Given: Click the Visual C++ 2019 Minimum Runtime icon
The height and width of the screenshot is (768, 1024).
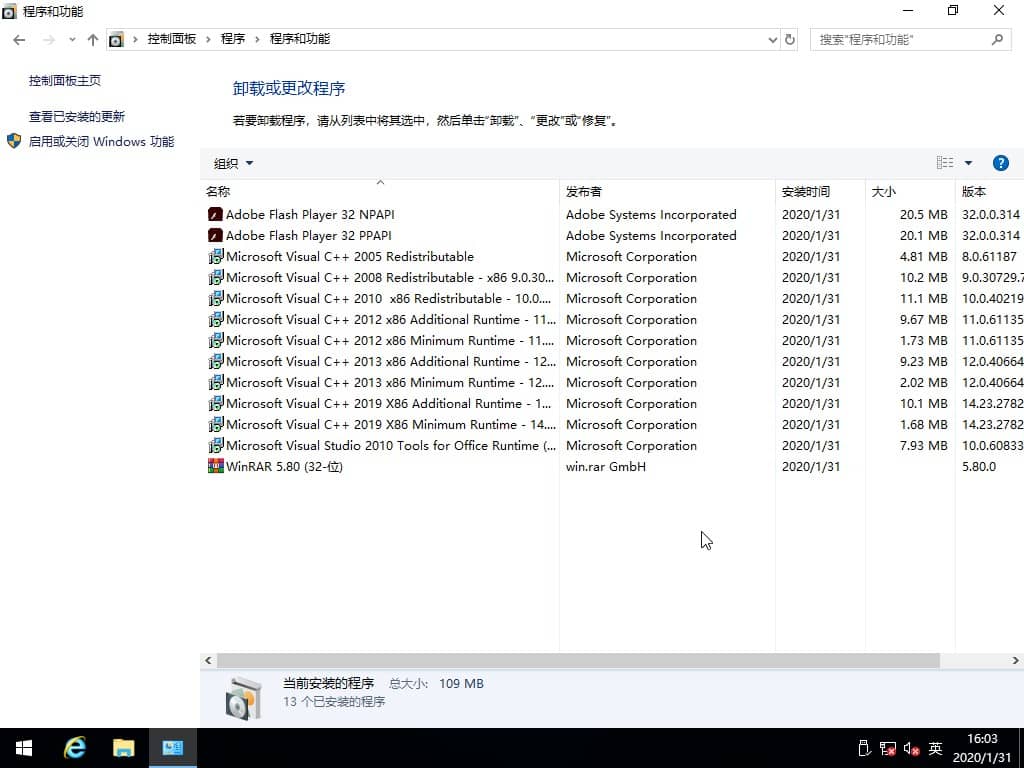Looking at the screenshot, I should tap(216, 424).
